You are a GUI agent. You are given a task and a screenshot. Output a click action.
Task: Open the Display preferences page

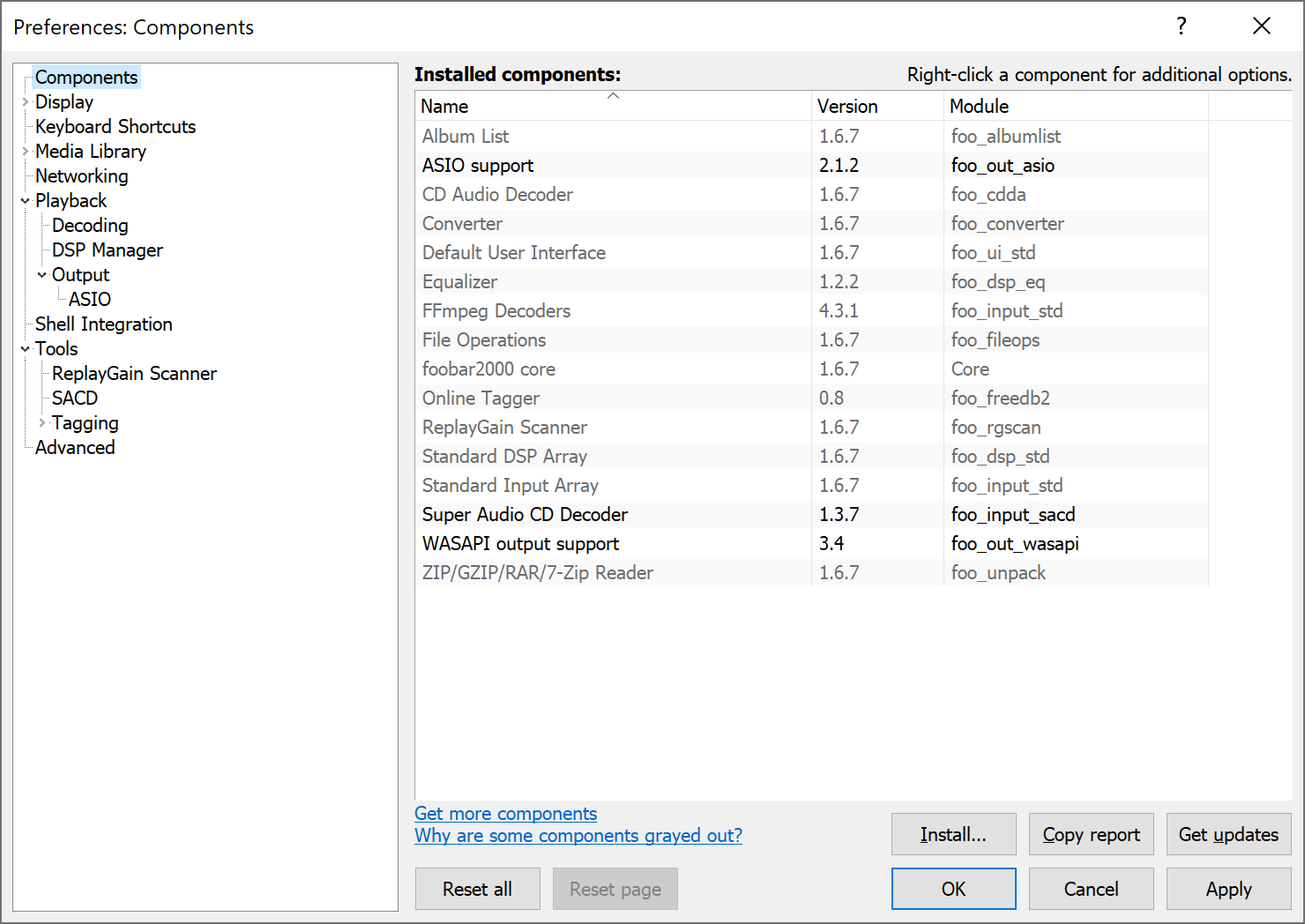(x=64, y=102)
